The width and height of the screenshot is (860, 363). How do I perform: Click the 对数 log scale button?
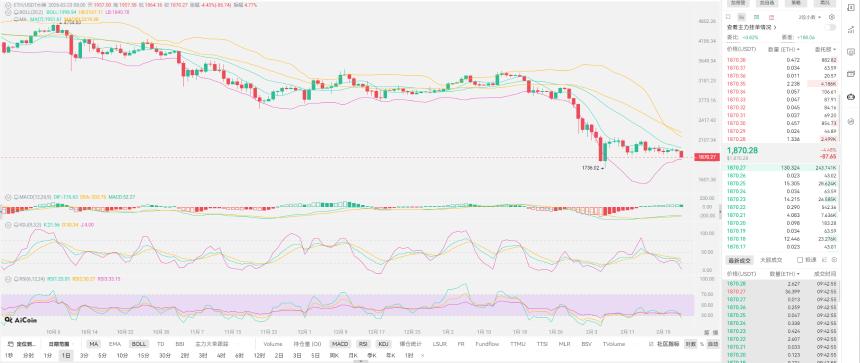pos(690,344)
